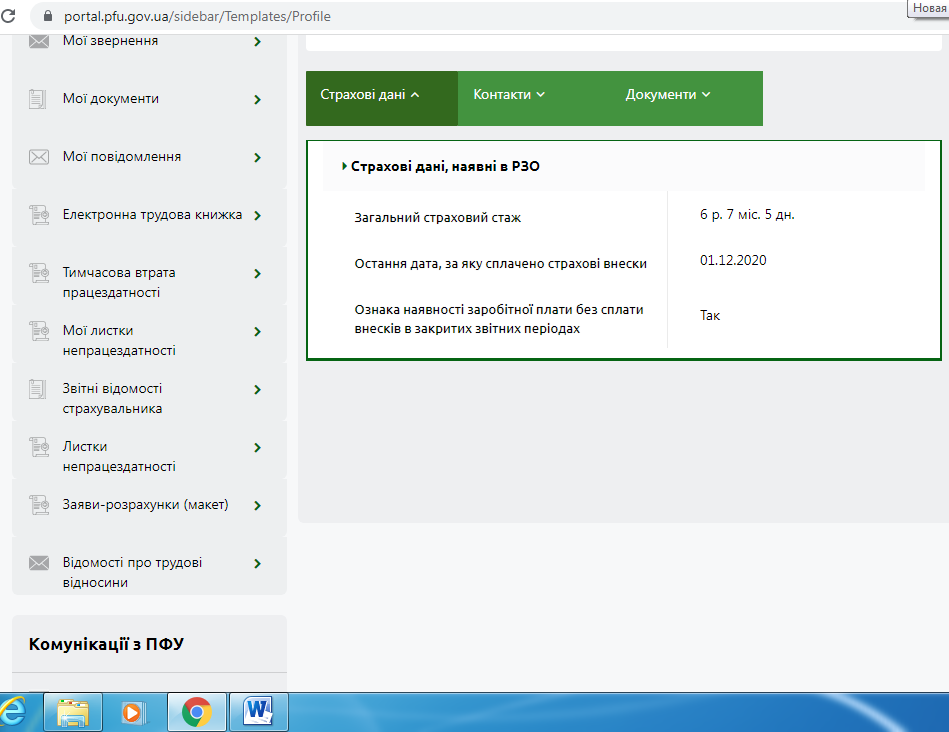Go to Відомості про трудові відносини
The image size is (949, 732).
click(x=133, y=573)
